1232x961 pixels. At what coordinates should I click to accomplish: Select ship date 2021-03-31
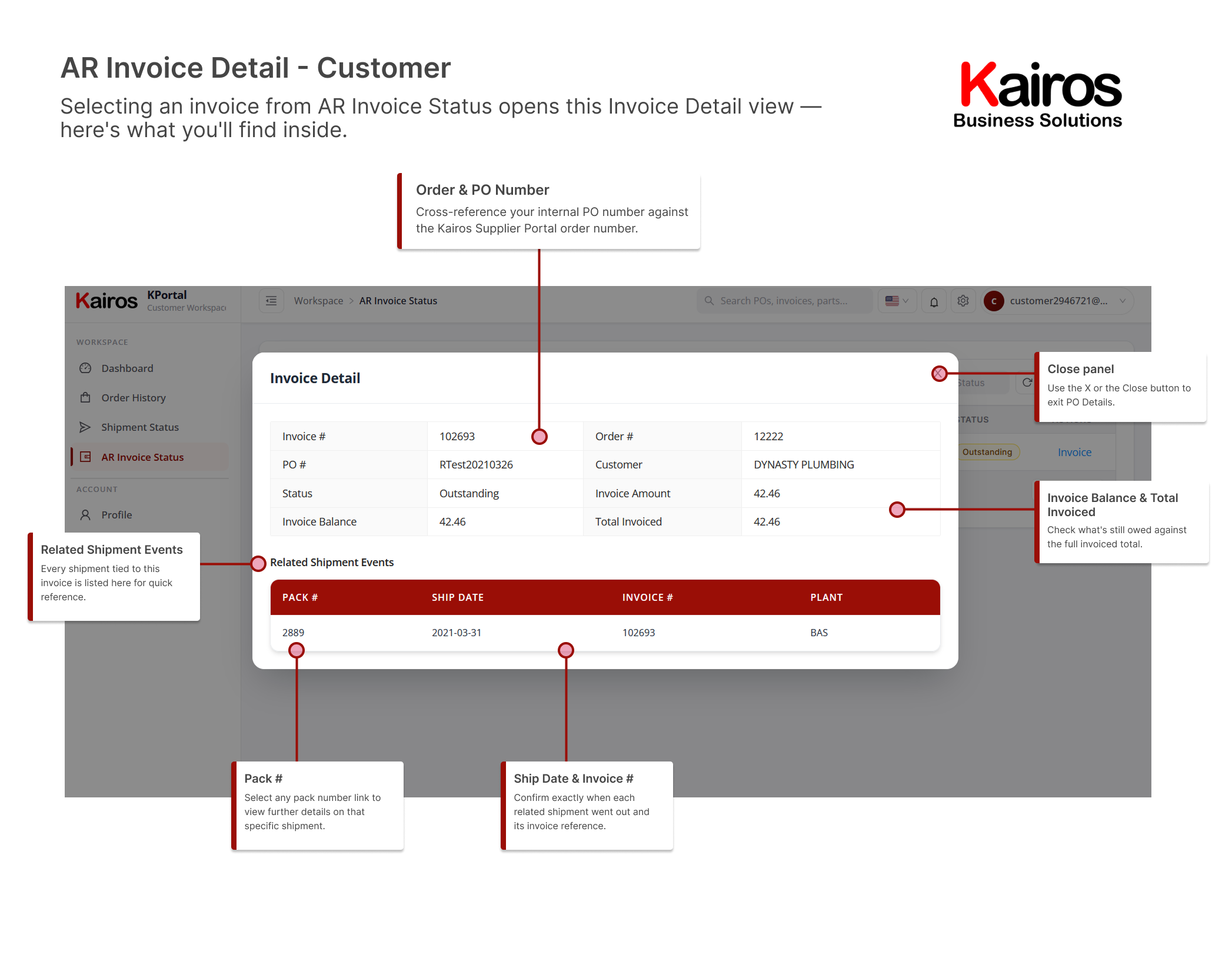(457, 633)
